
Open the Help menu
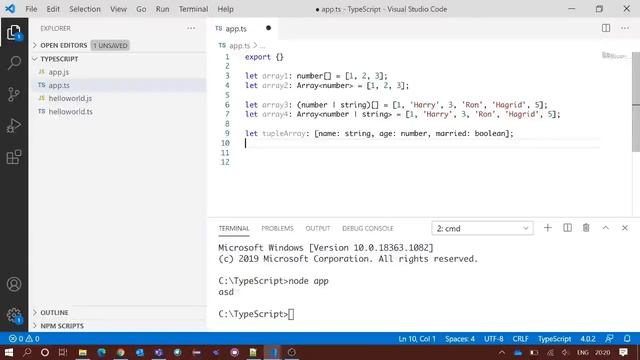(x=225, y=9)
